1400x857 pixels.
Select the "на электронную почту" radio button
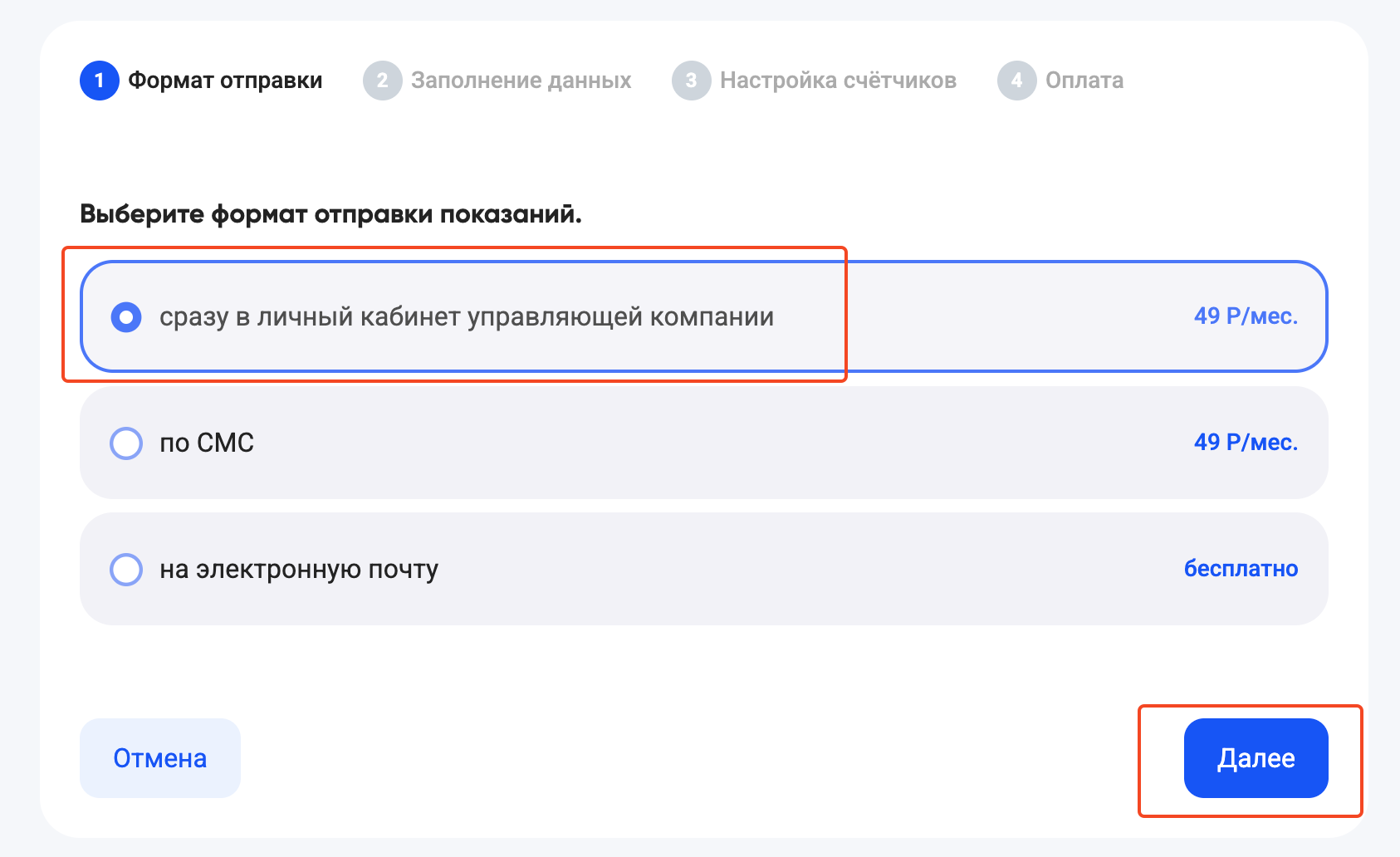coord(126,570)
